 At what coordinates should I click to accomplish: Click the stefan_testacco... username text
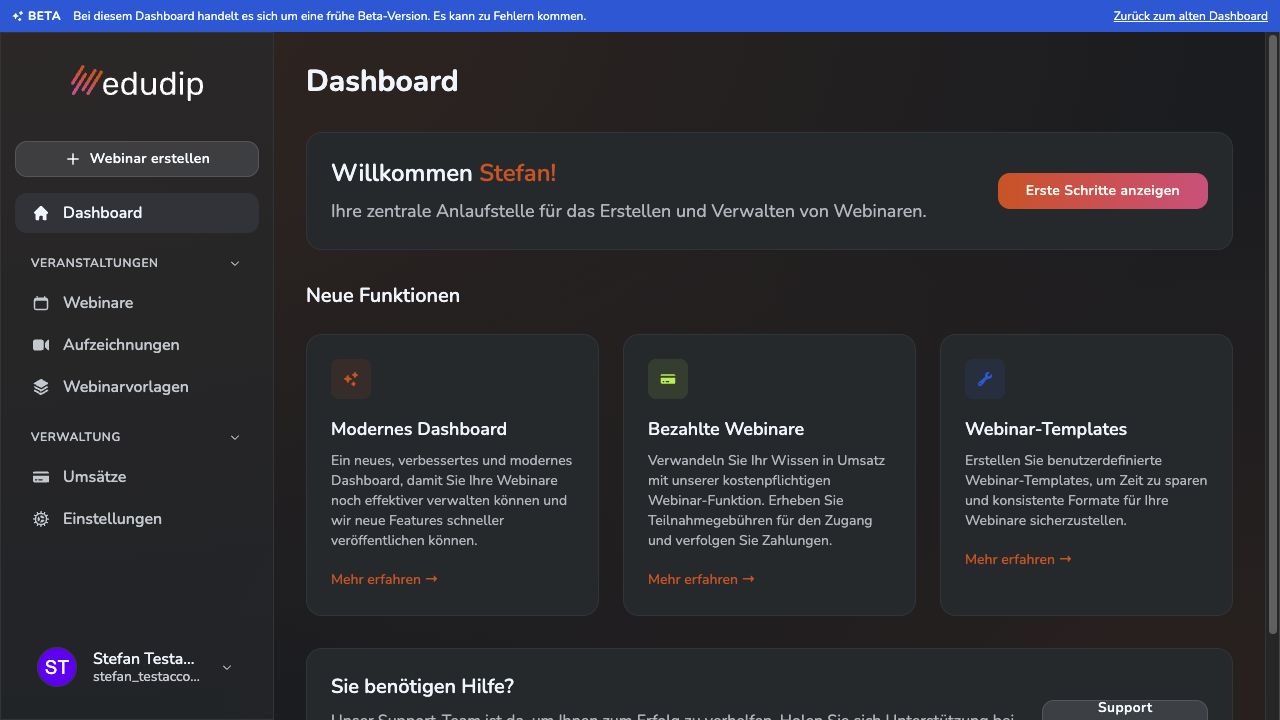(146, 677)
